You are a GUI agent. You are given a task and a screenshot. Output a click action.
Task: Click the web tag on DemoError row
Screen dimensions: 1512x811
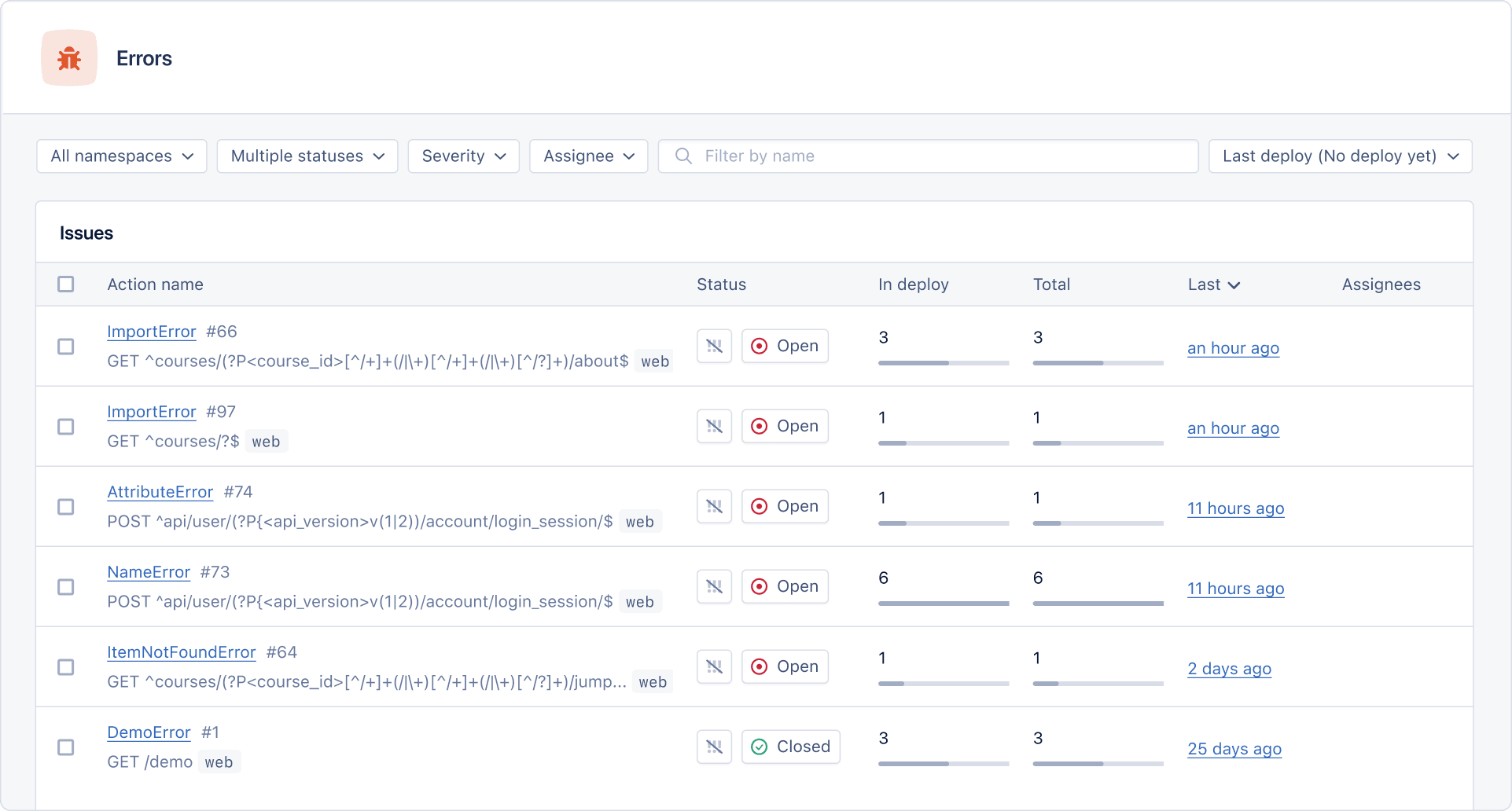(219, 762)
